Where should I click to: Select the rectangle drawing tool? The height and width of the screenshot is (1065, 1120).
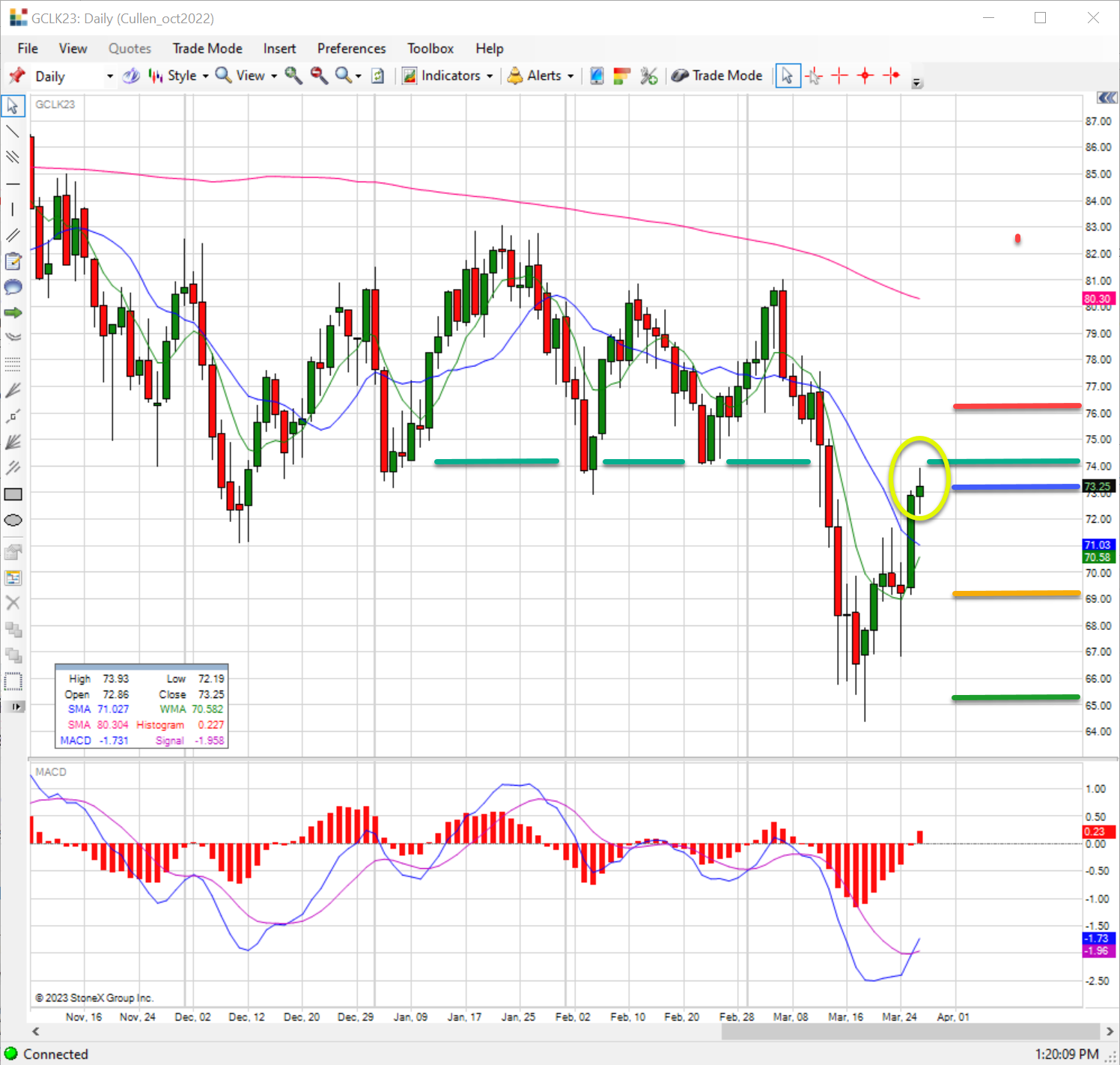click(x=13, y=494)
